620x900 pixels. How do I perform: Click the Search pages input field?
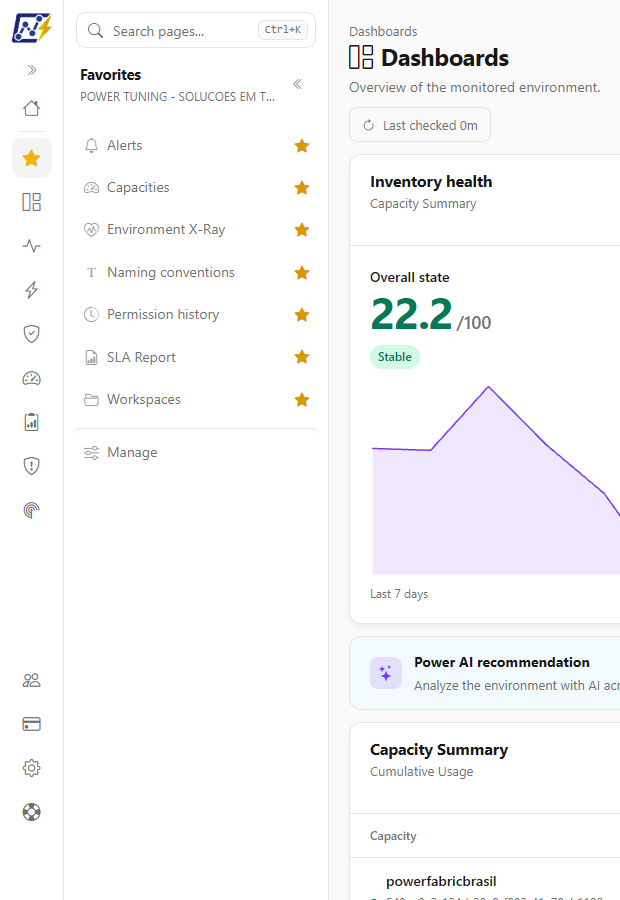[x=196, y=30]
